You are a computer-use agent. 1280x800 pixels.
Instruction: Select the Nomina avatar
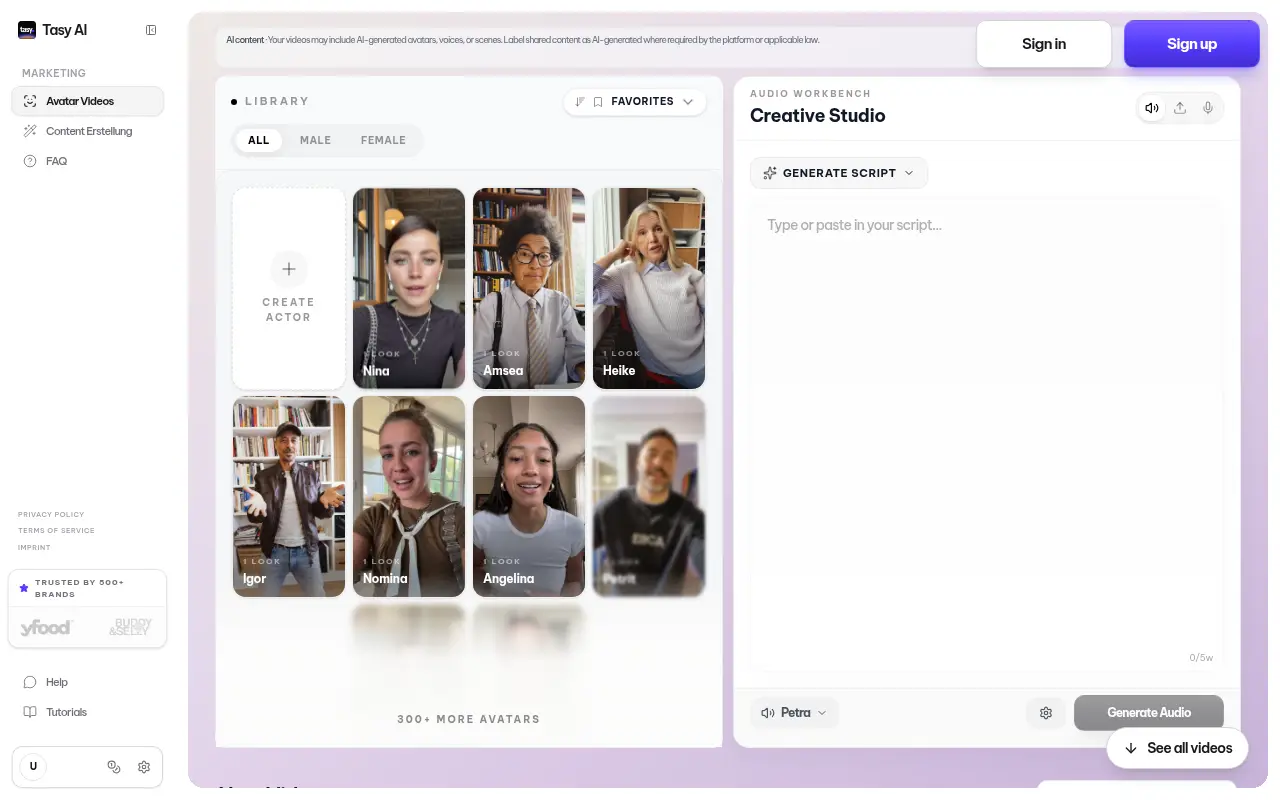[409, 497]
